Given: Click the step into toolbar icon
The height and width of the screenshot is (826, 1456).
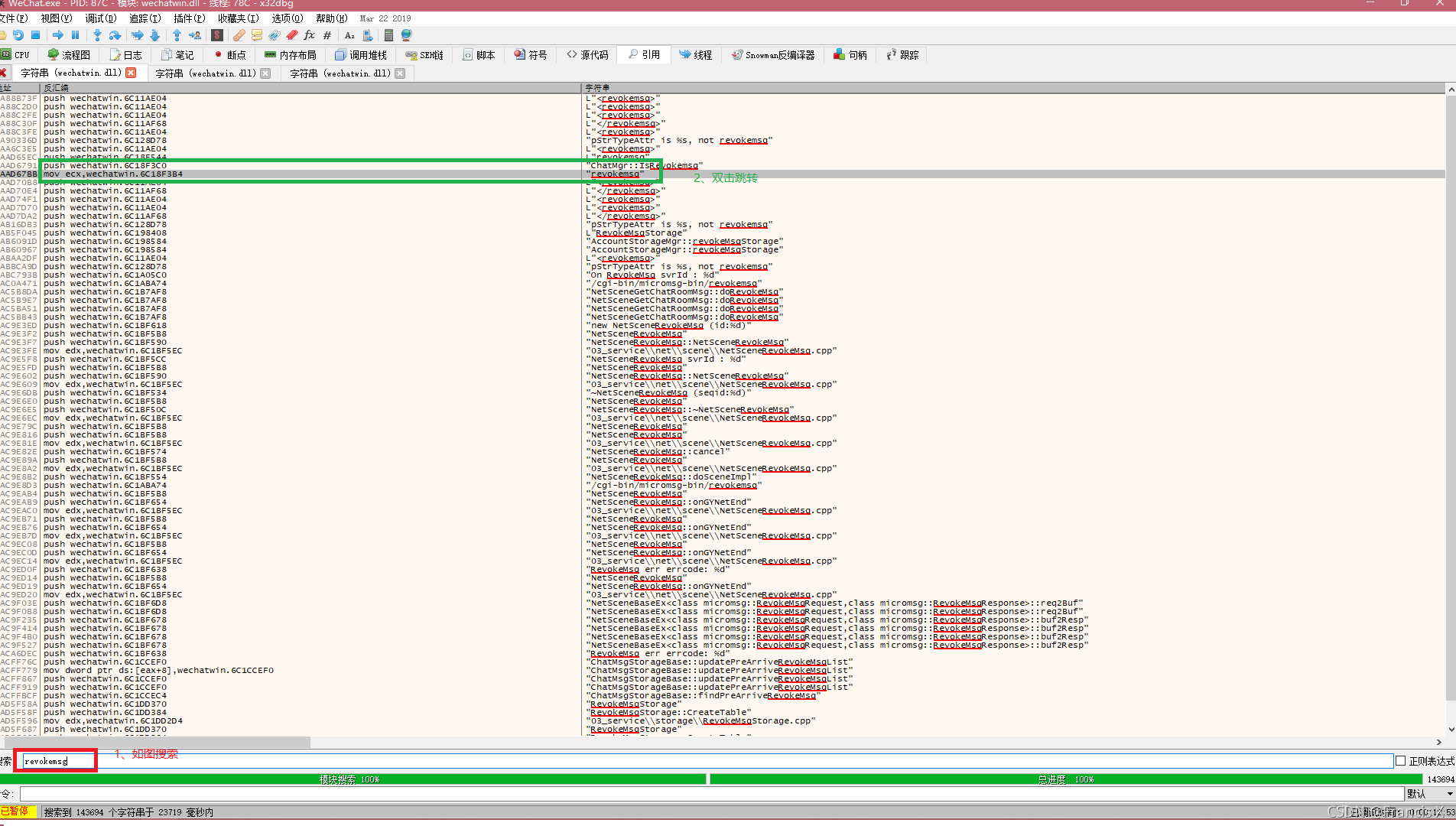Looking at the screenshot, I should [x=97, y=35].
